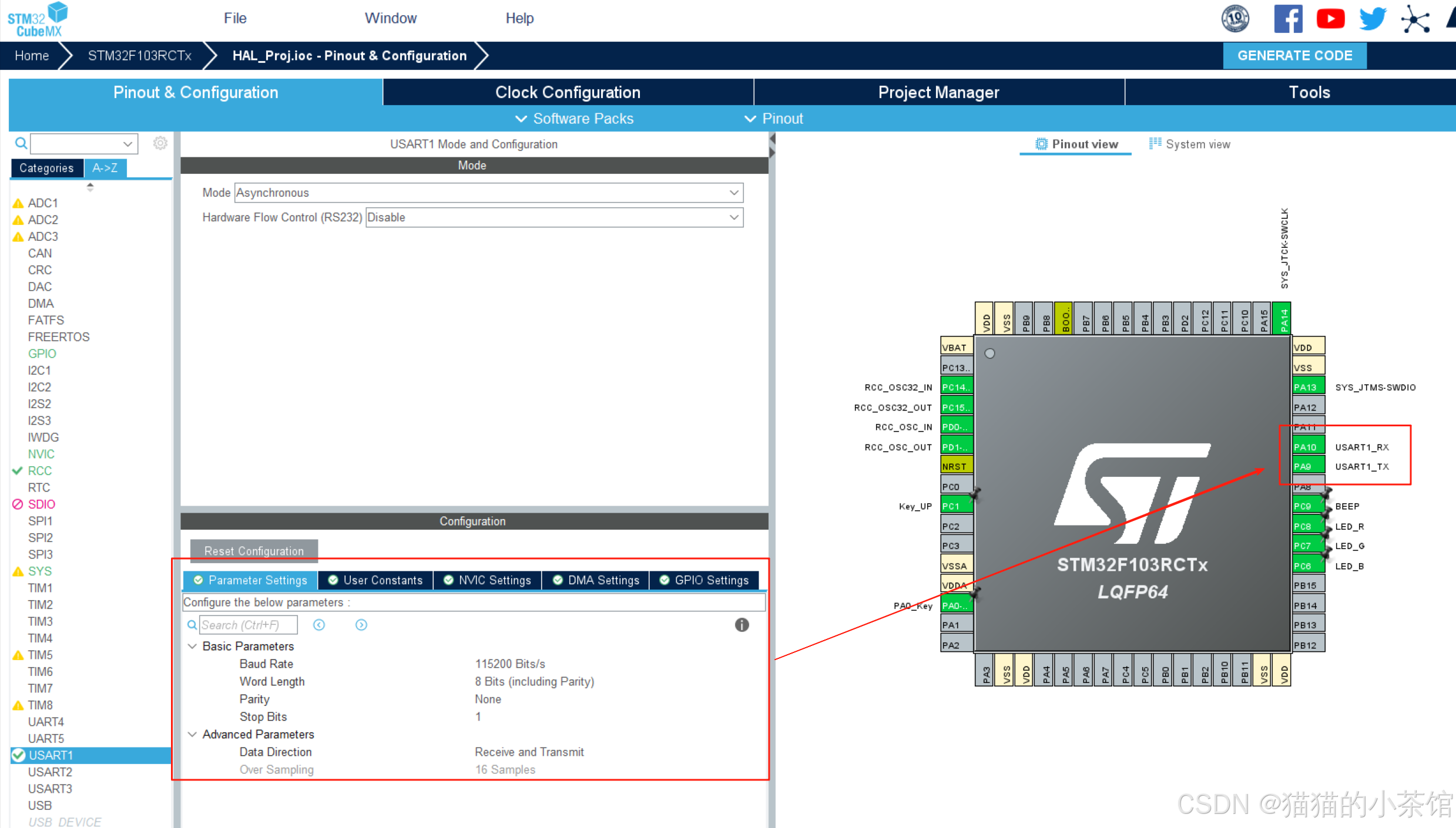Viewport: 1456px width, 828px height.
Task: Click the peripheral search magnifier icon
Action: [x=21, y=143]
